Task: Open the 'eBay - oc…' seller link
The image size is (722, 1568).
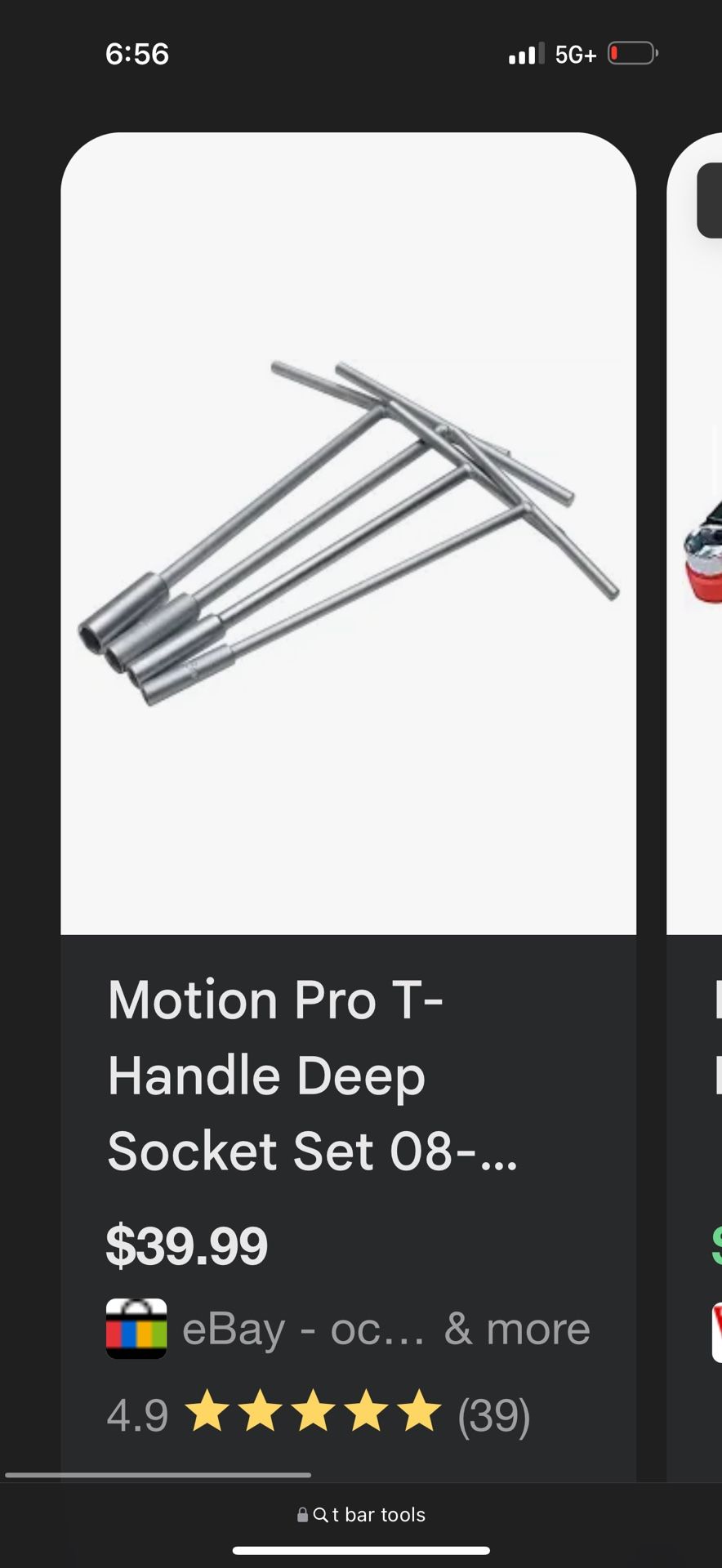Action: tap(304, 1330)
